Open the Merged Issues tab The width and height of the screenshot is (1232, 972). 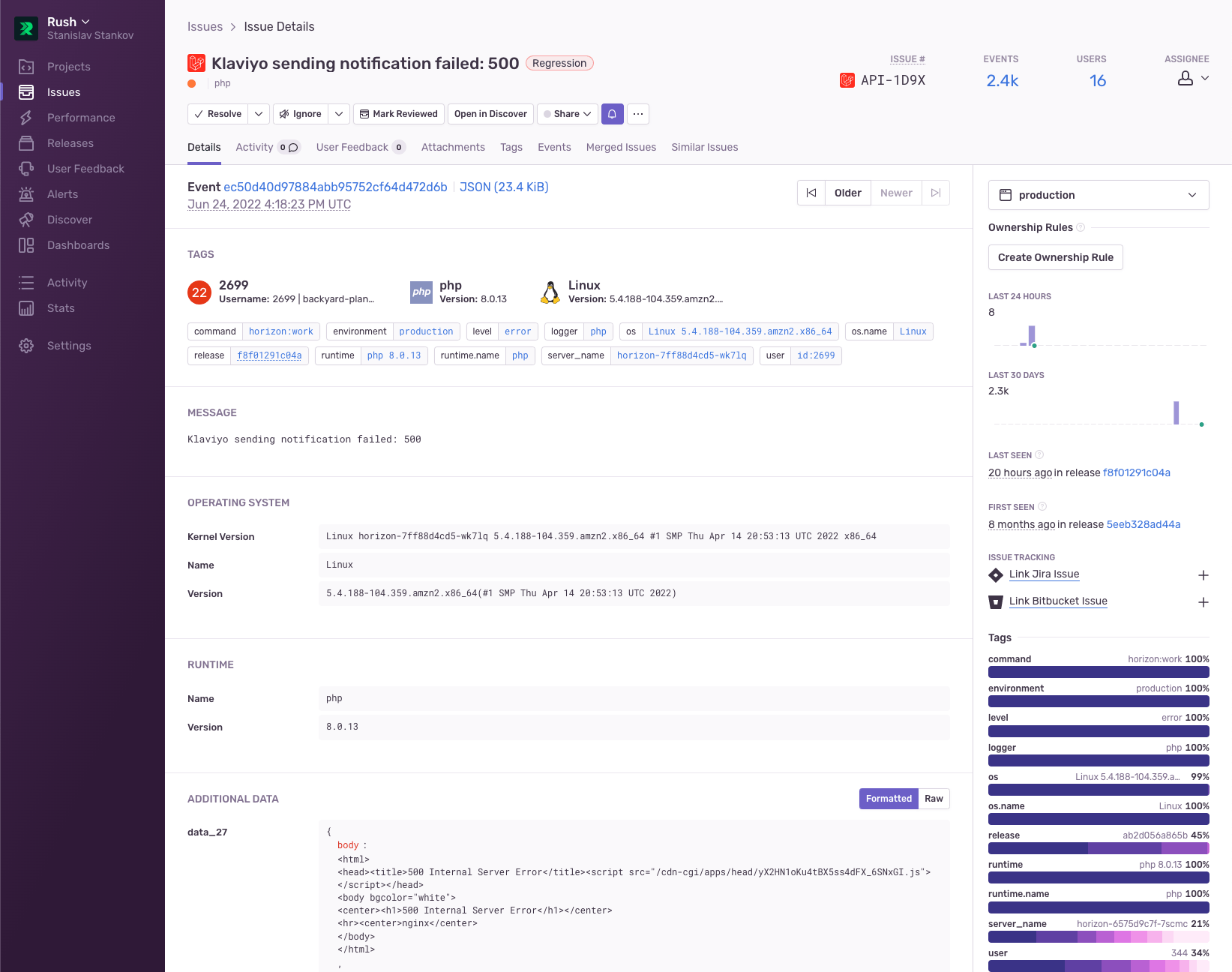click(x=621, y=147)
